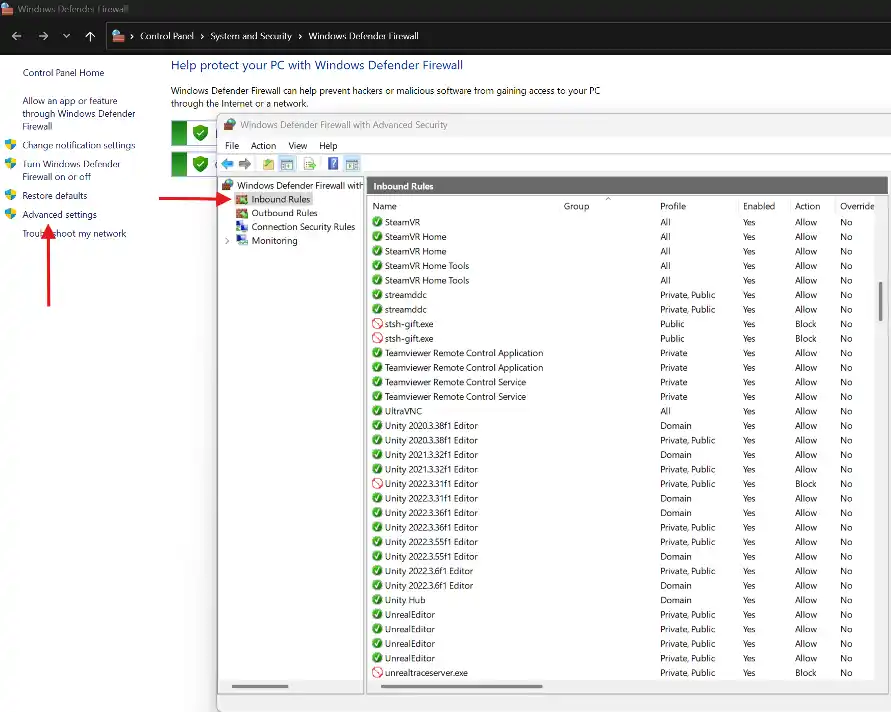Image resolution: width=891 pixels, height=712 pixels.
Task: Click the horizontal scrollbar under the console tree
Action: coord(260,686)
